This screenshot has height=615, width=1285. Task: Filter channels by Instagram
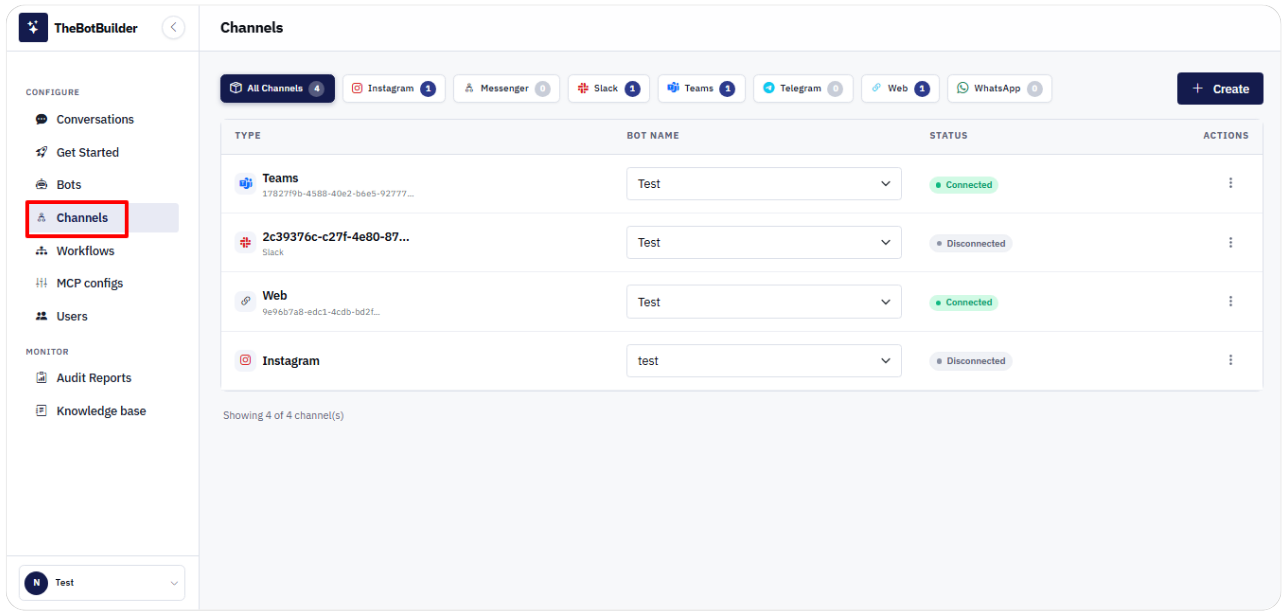click(394, 88)
